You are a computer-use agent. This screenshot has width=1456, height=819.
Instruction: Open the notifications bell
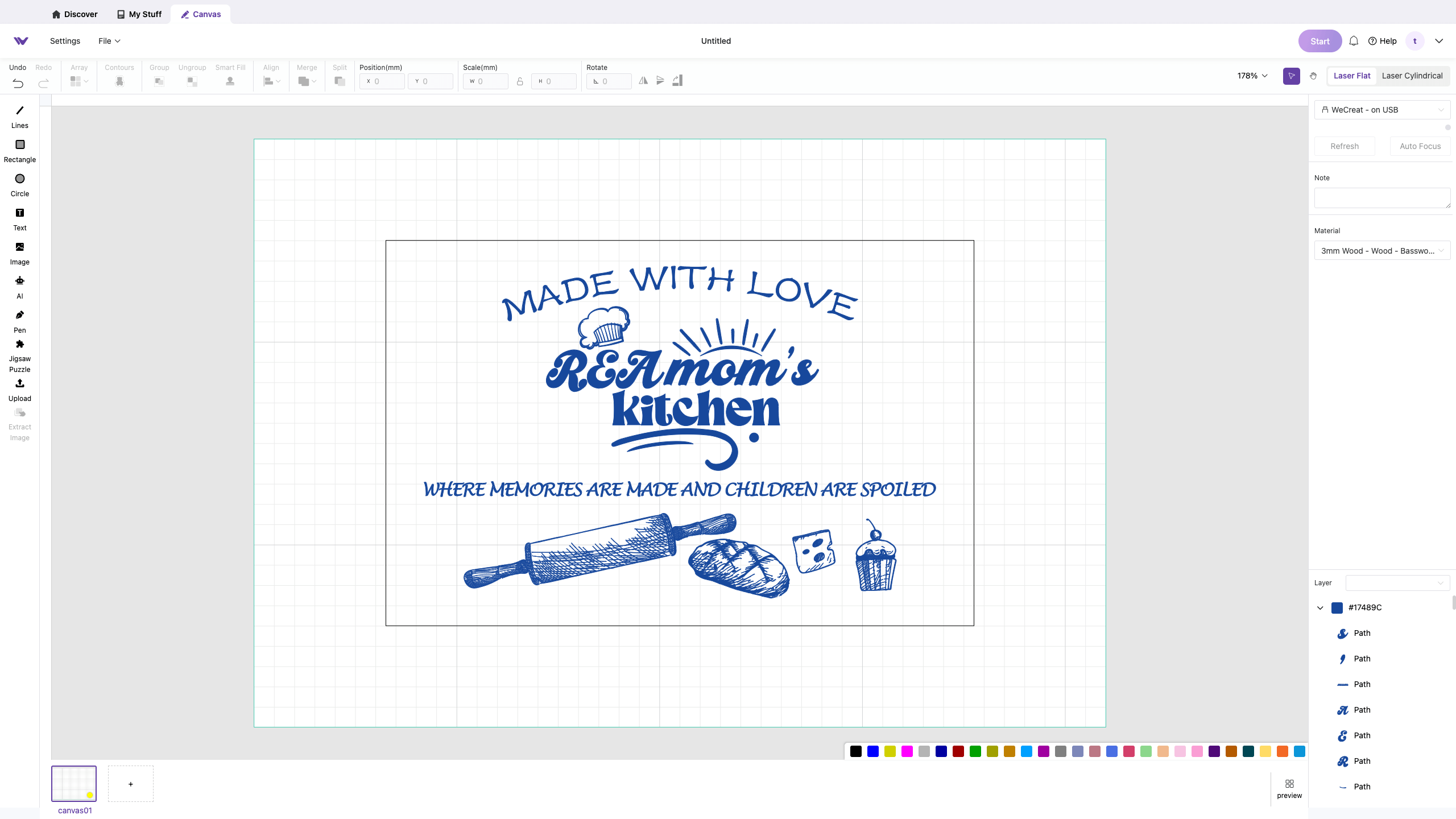(1354, 41)
